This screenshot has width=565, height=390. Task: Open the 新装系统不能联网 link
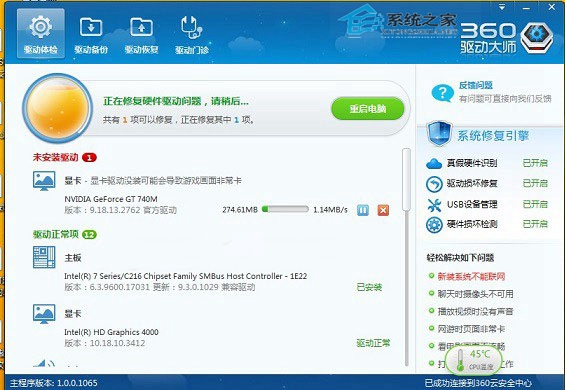[x=471, y=276]
